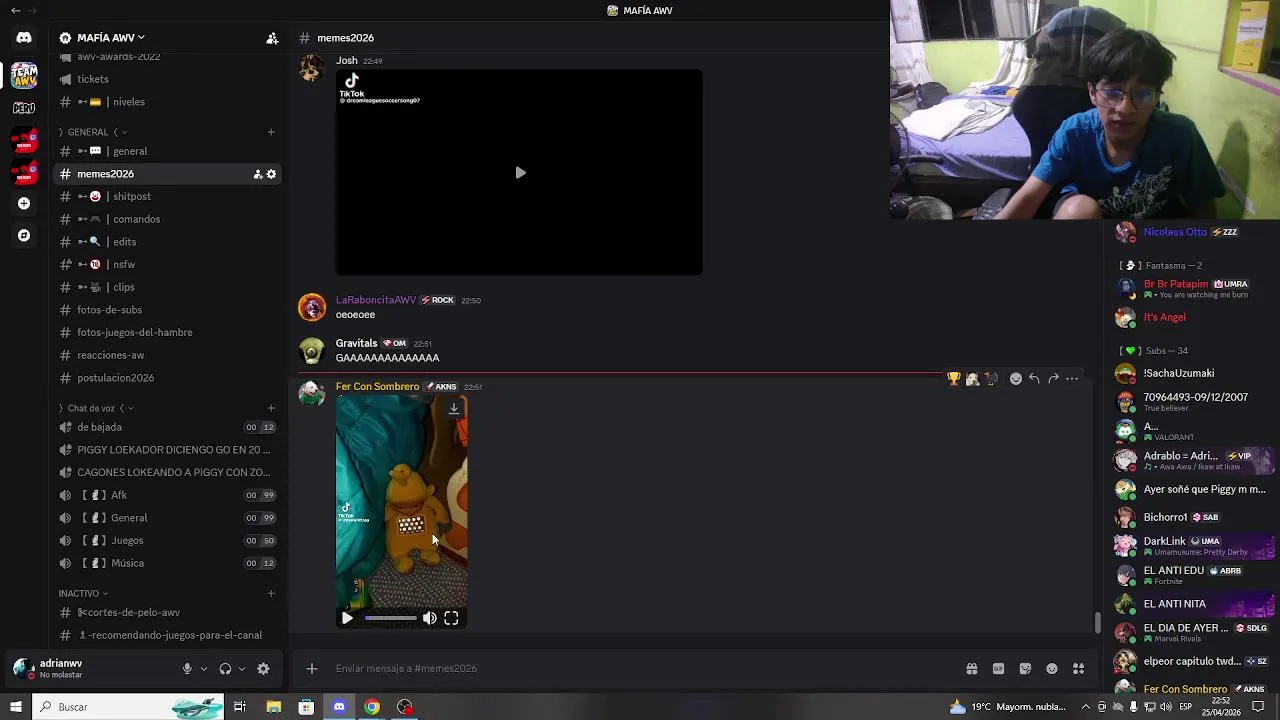This screenshot has height=720, width=1280.
Task: Open the shitpost channel
Action: pos(168,197)
